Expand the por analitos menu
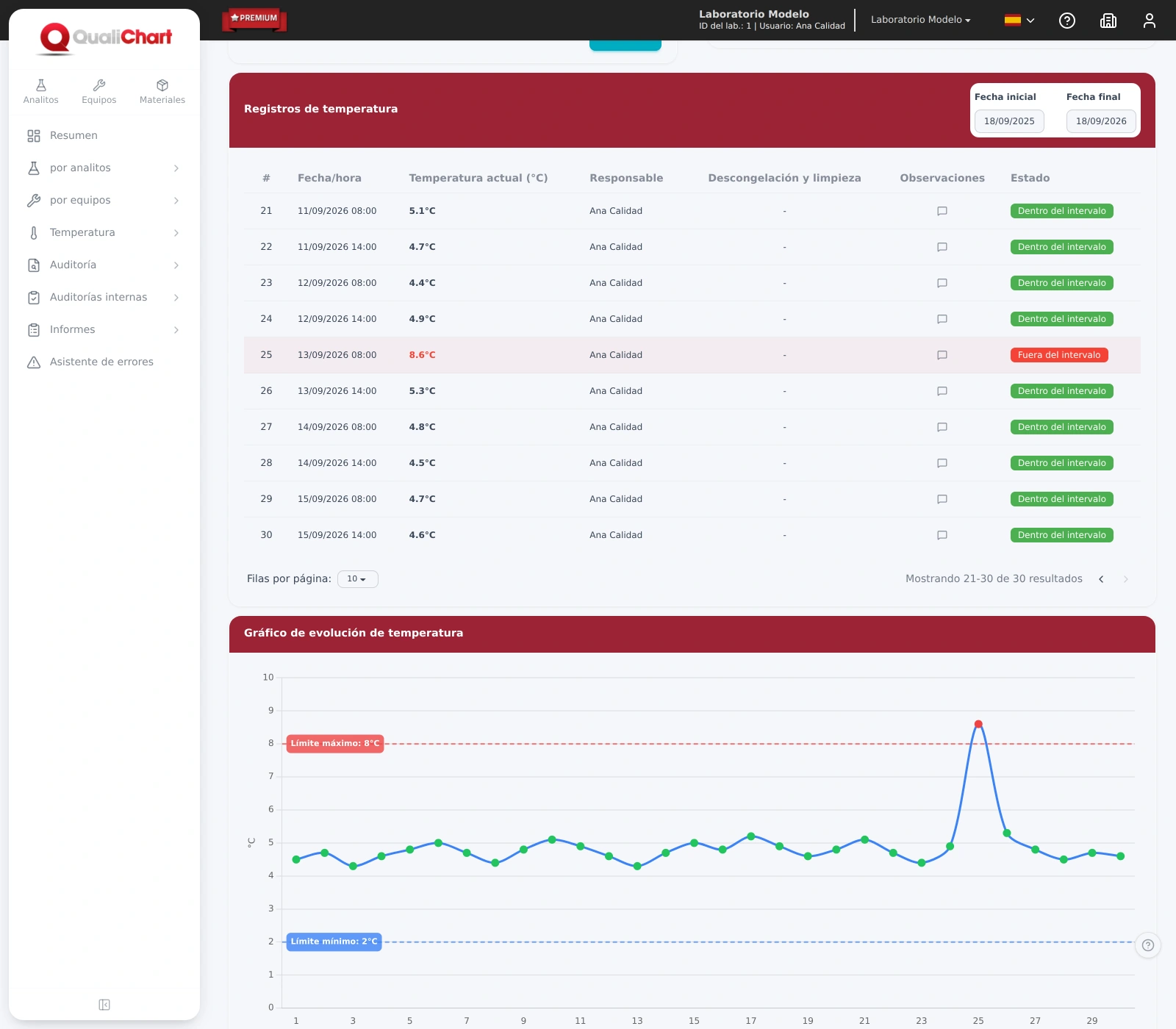The width and height of the screenshot is (1176, 1029). point(104,168)
